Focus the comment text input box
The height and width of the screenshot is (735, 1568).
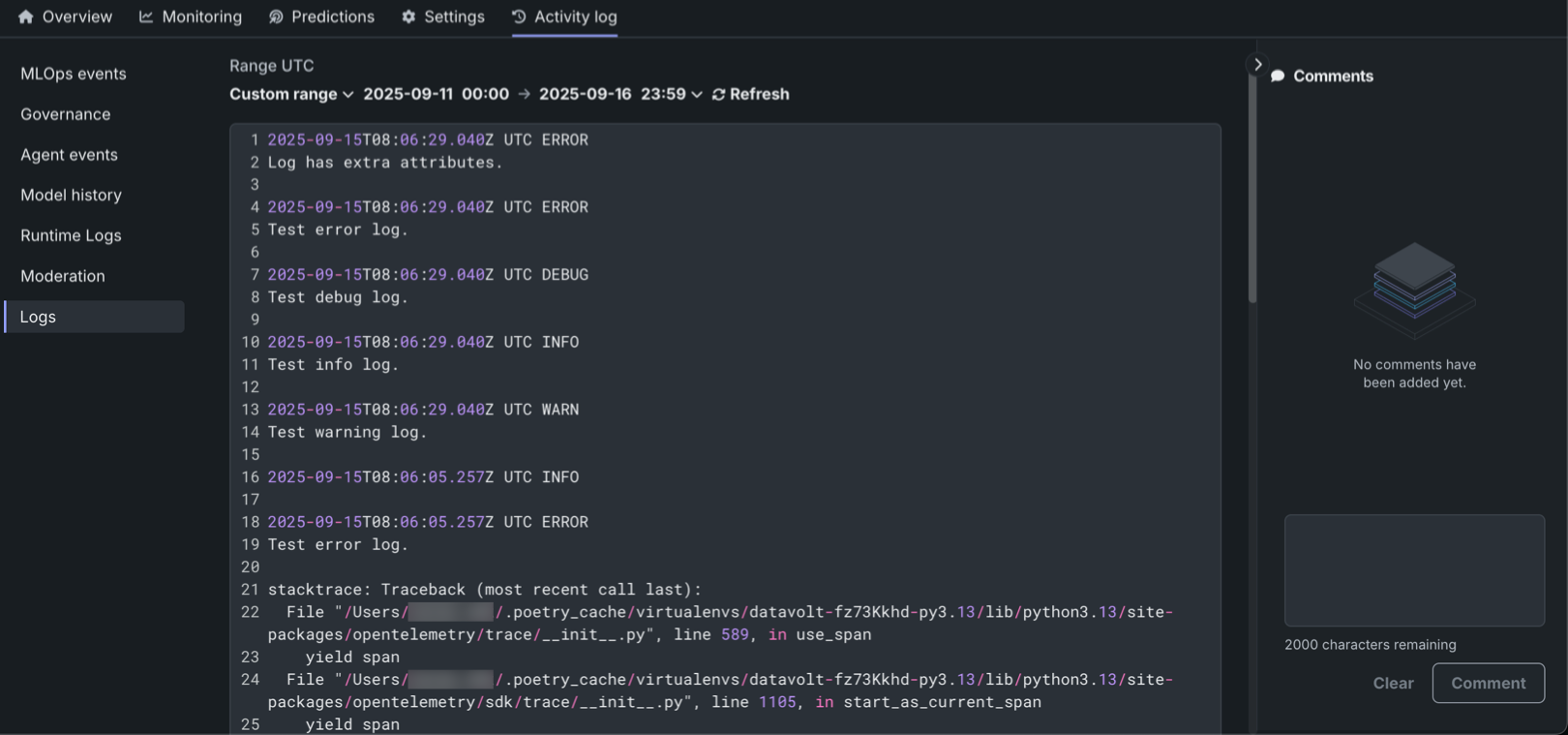(x=1414, y=570)
